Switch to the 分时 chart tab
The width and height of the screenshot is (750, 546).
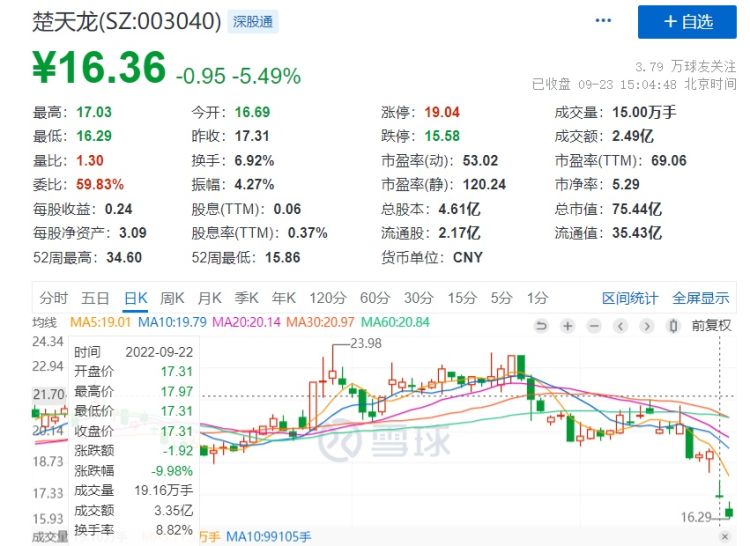tap(54, 298)
